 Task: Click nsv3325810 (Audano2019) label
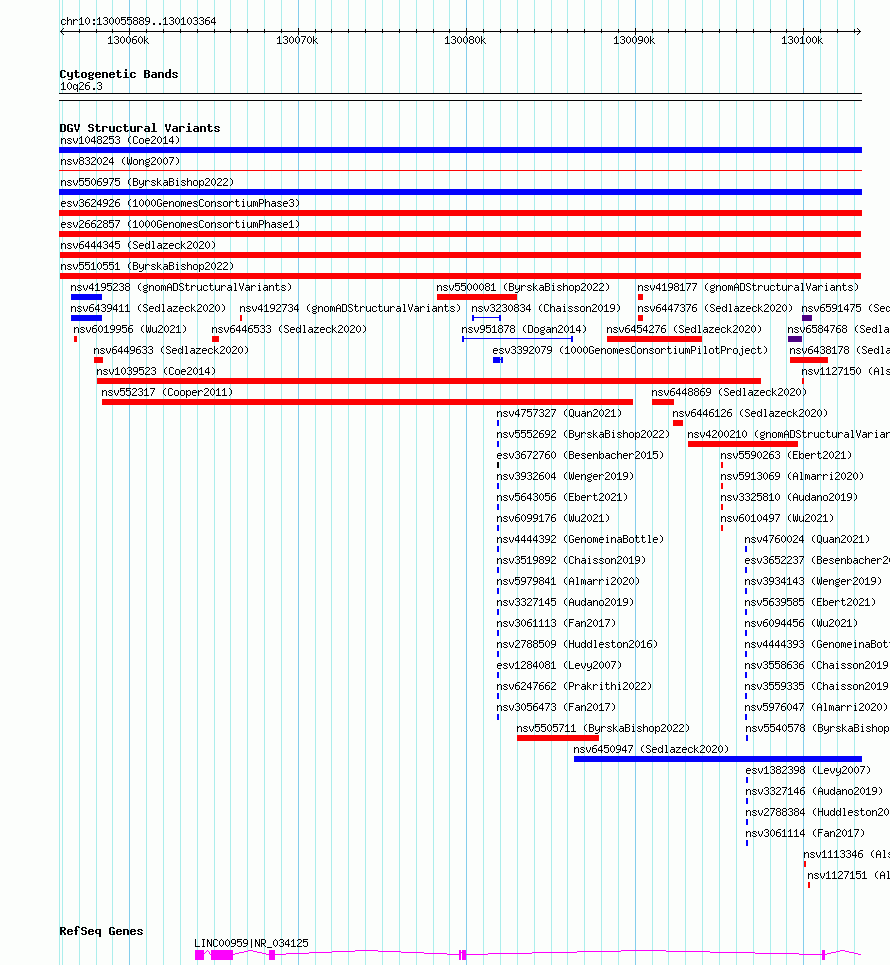789,497
